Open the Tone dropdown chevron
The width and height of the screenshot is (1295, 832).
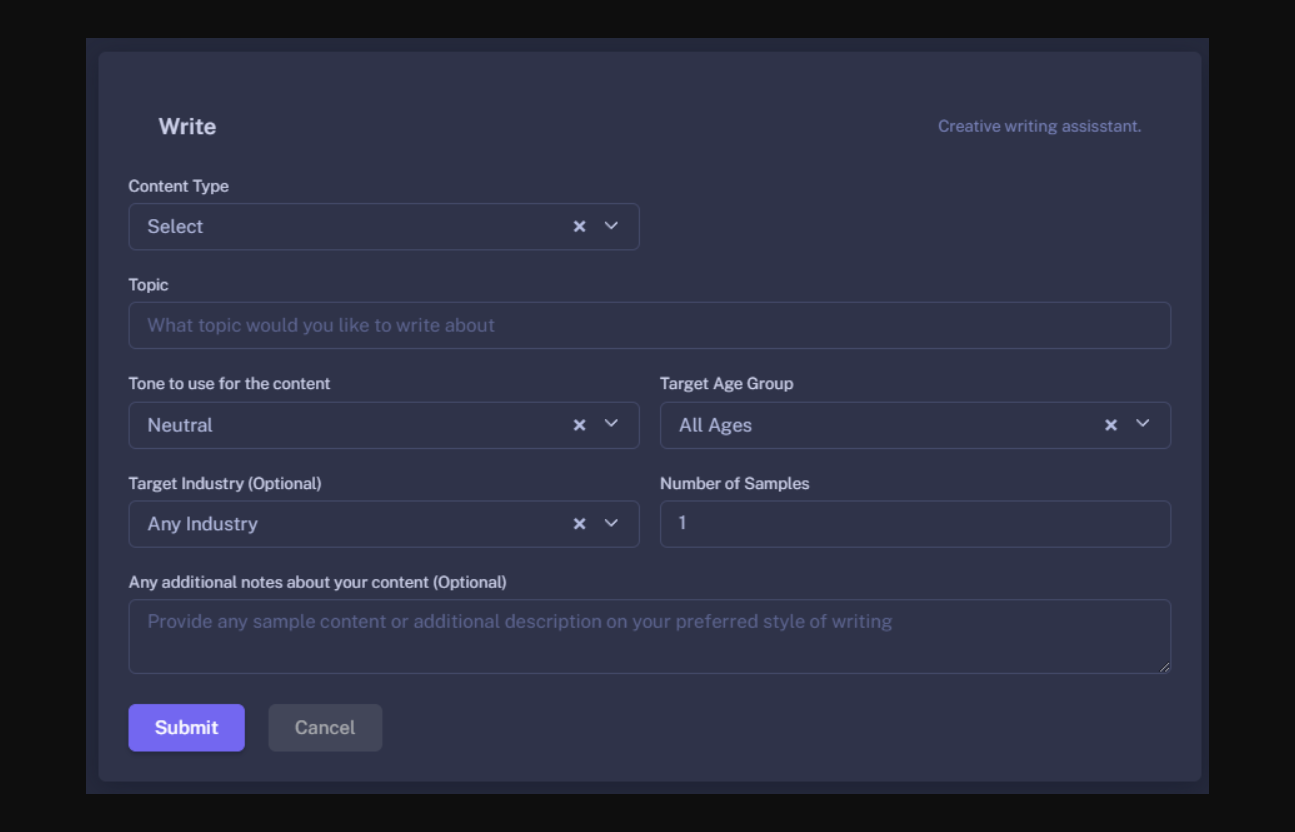click(x=612, y=424)
